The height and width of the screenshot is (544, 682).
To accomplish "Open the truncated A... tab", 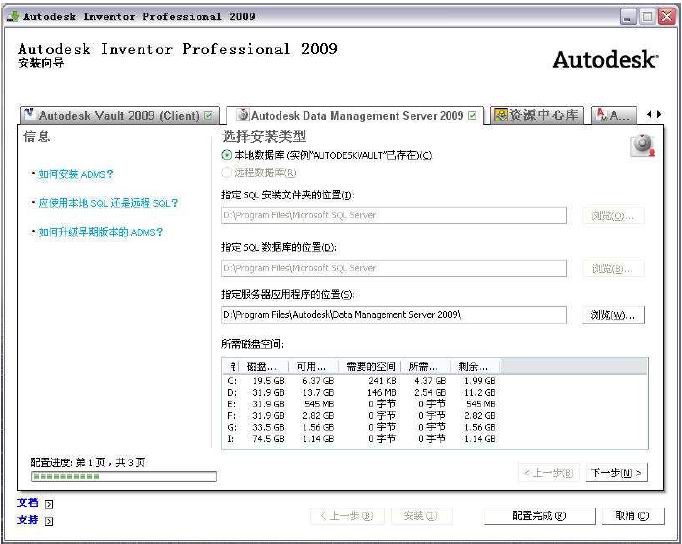I will click(x=614, y=115).
